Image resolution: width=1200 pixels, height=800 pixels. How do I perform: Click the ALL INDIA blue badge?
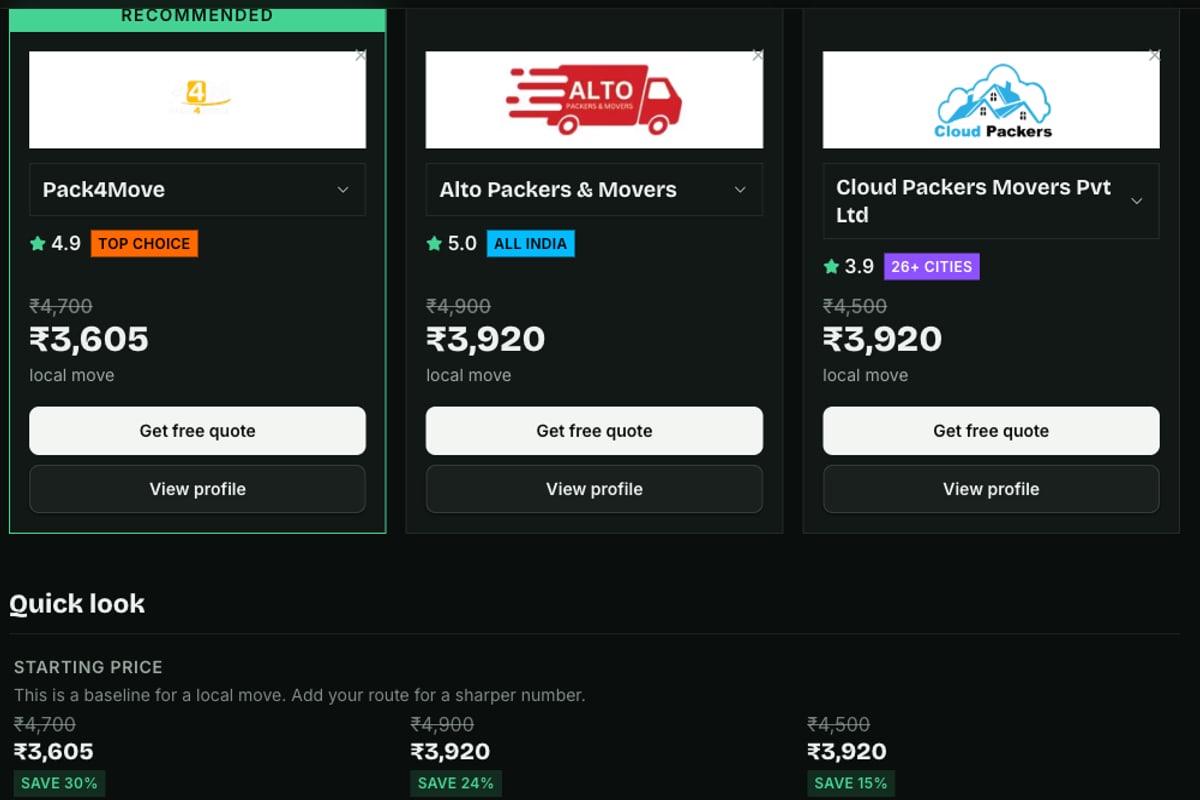click(x=531, y=243)
